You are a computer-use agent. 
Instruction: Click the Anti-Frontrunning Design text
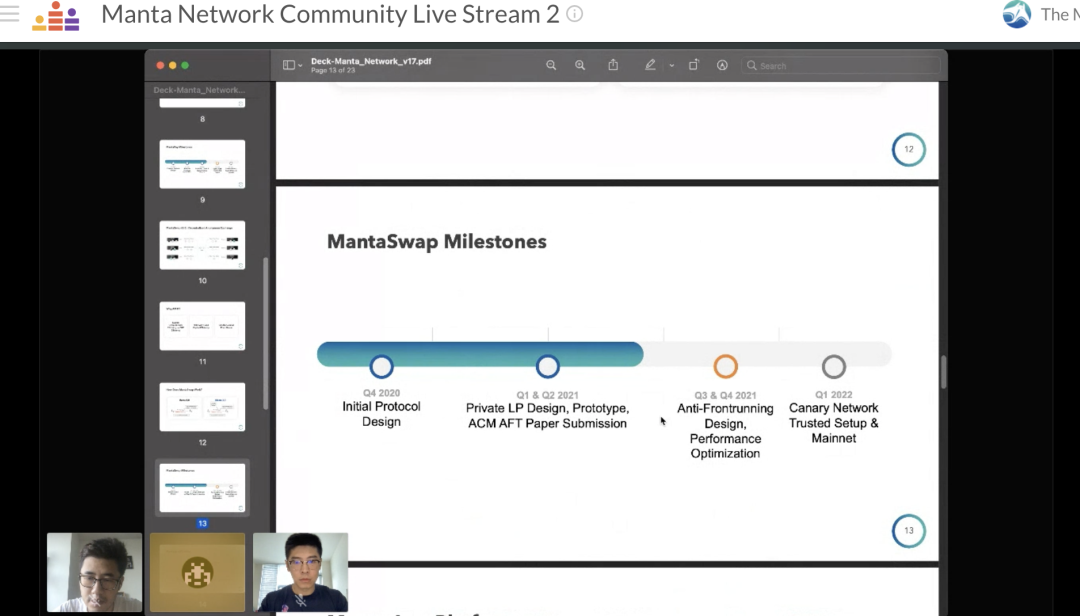[x=725, y=416]
